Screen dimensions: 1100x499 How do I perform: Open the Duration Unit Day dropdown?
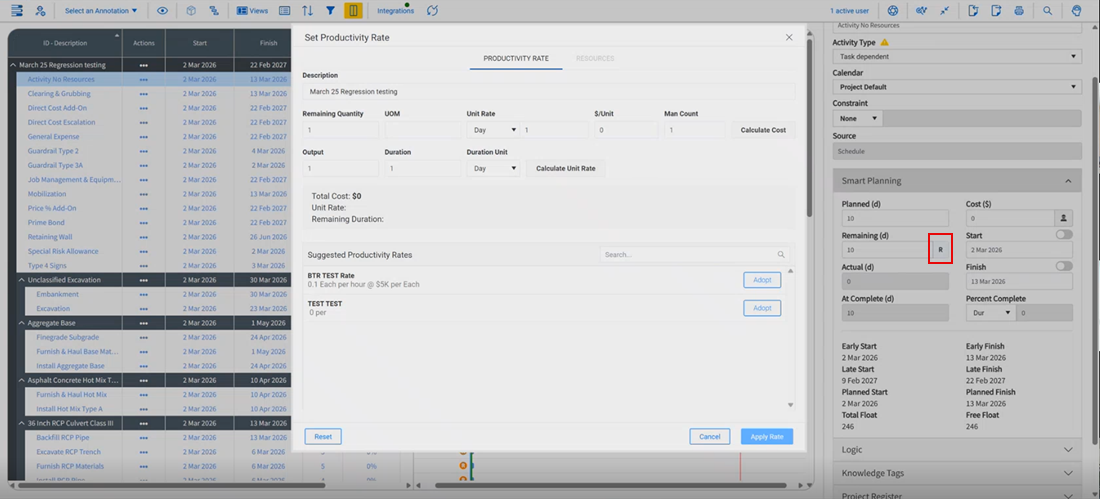[494, 168]
